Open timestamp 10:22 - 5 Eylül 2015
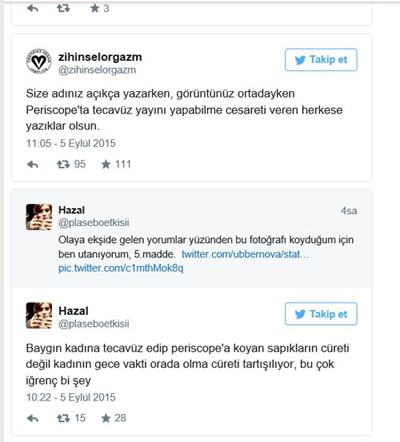This screenshot has width=400, height=442. [x=71, y=397]
